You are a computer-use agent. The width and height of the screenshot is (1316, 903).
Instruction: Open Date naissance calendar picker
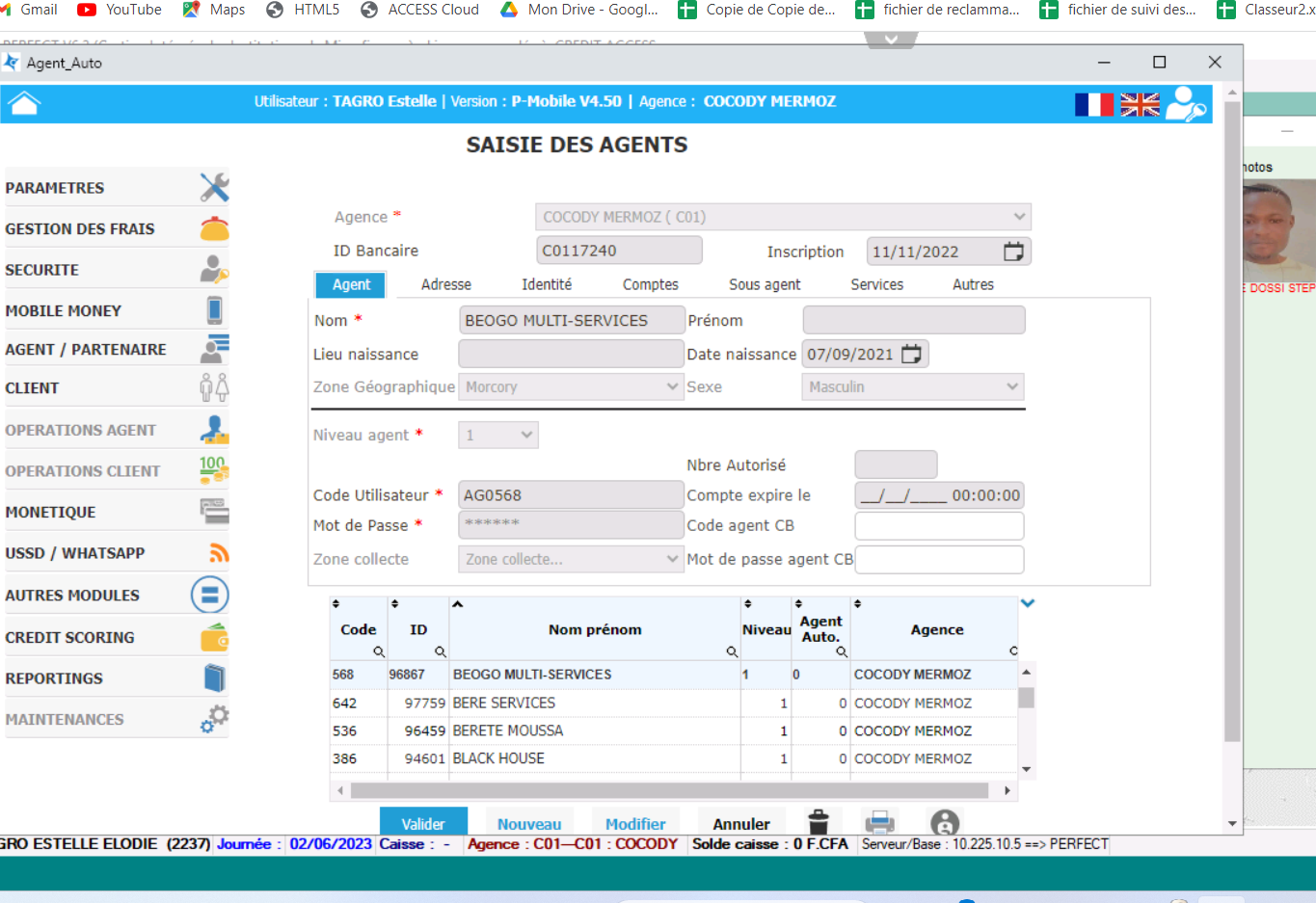pyautogui.click(x=911, y=354)
